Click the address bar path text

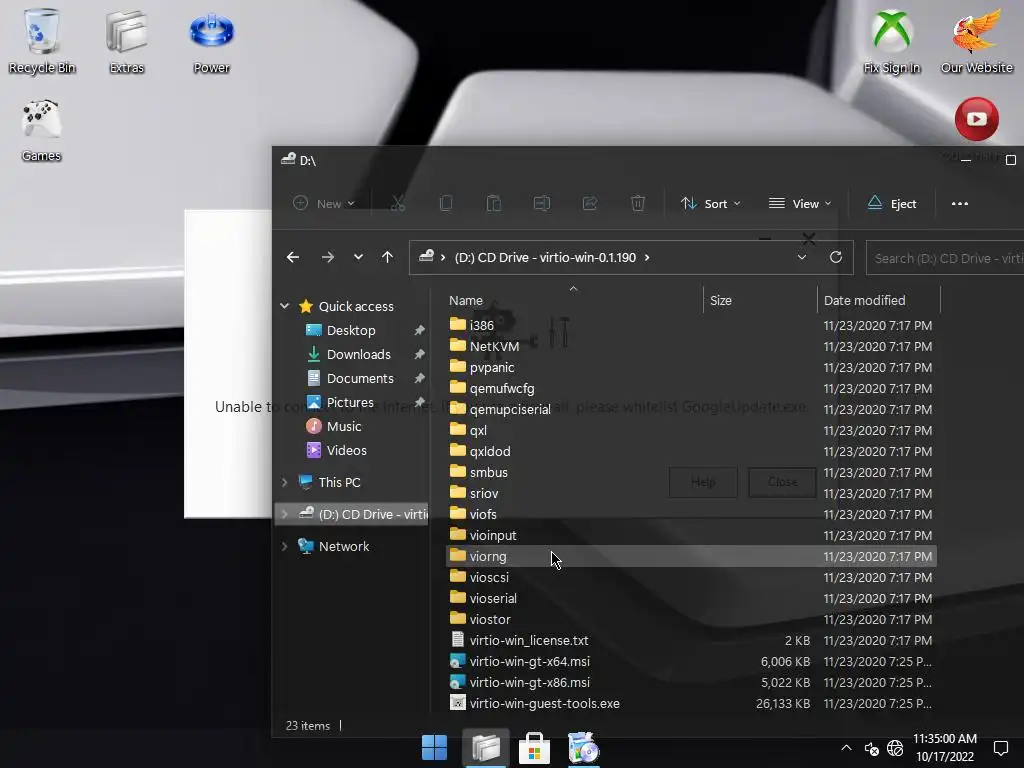(x=545, y=257)
